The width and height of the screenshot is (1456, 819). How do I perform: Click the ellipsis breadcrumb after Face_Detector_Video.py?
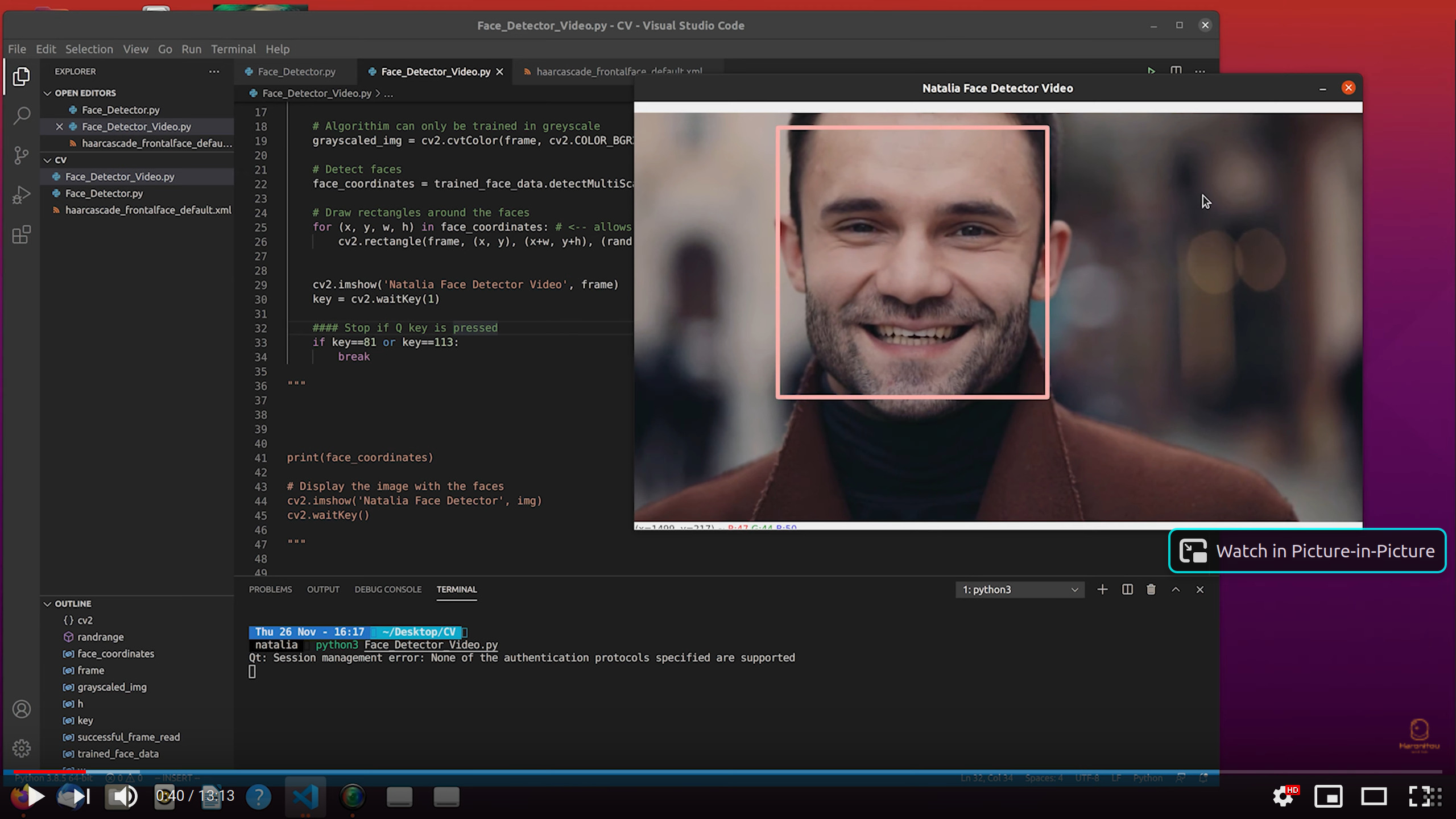(388, 94)
